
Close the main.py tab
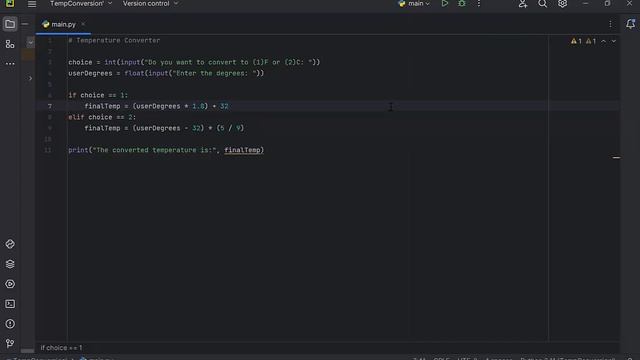(83, 24)
